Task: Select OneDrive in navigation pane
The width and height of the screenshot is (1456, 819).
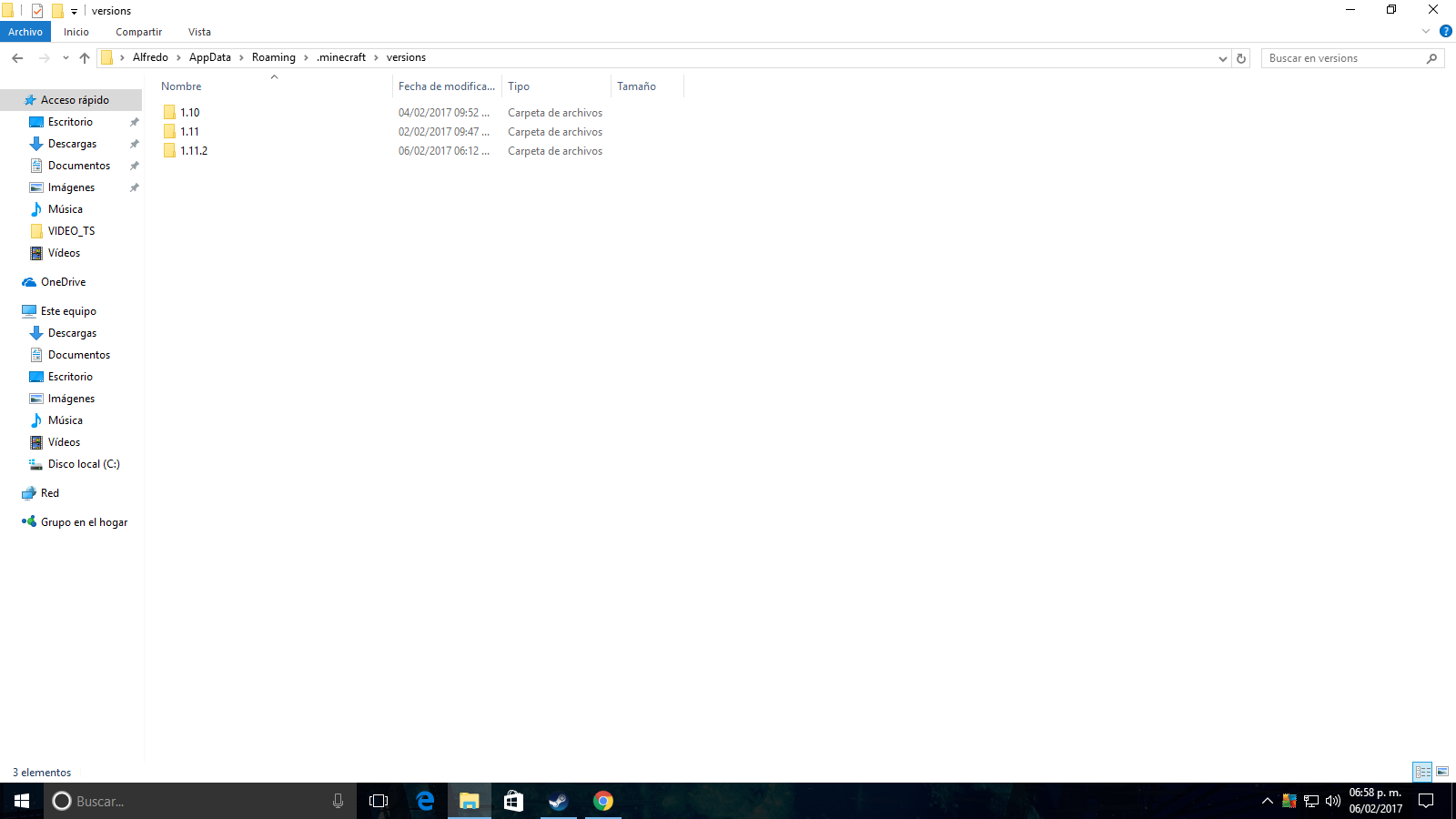Action: coord(63,282)
